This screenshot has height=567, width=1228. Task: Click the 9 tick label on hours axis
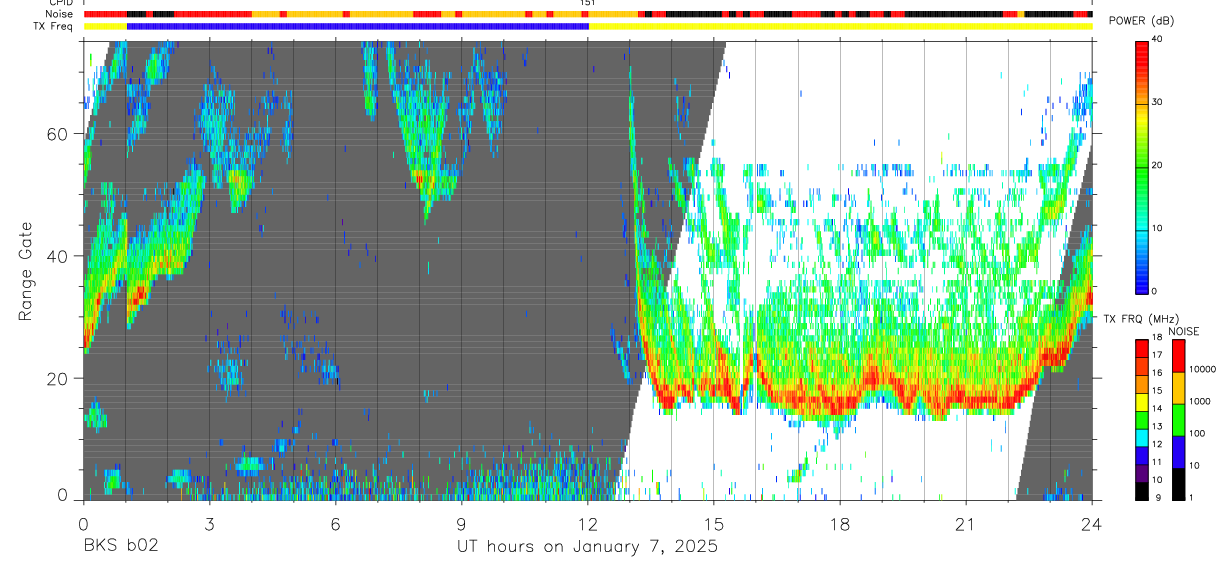point(461,523)
